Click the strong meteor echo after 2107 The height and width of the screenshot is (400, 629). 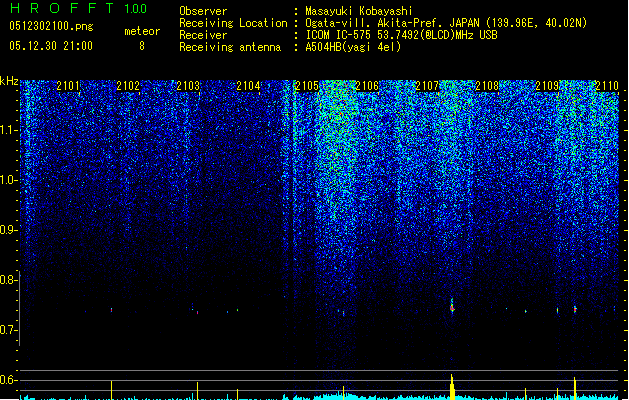452,307
